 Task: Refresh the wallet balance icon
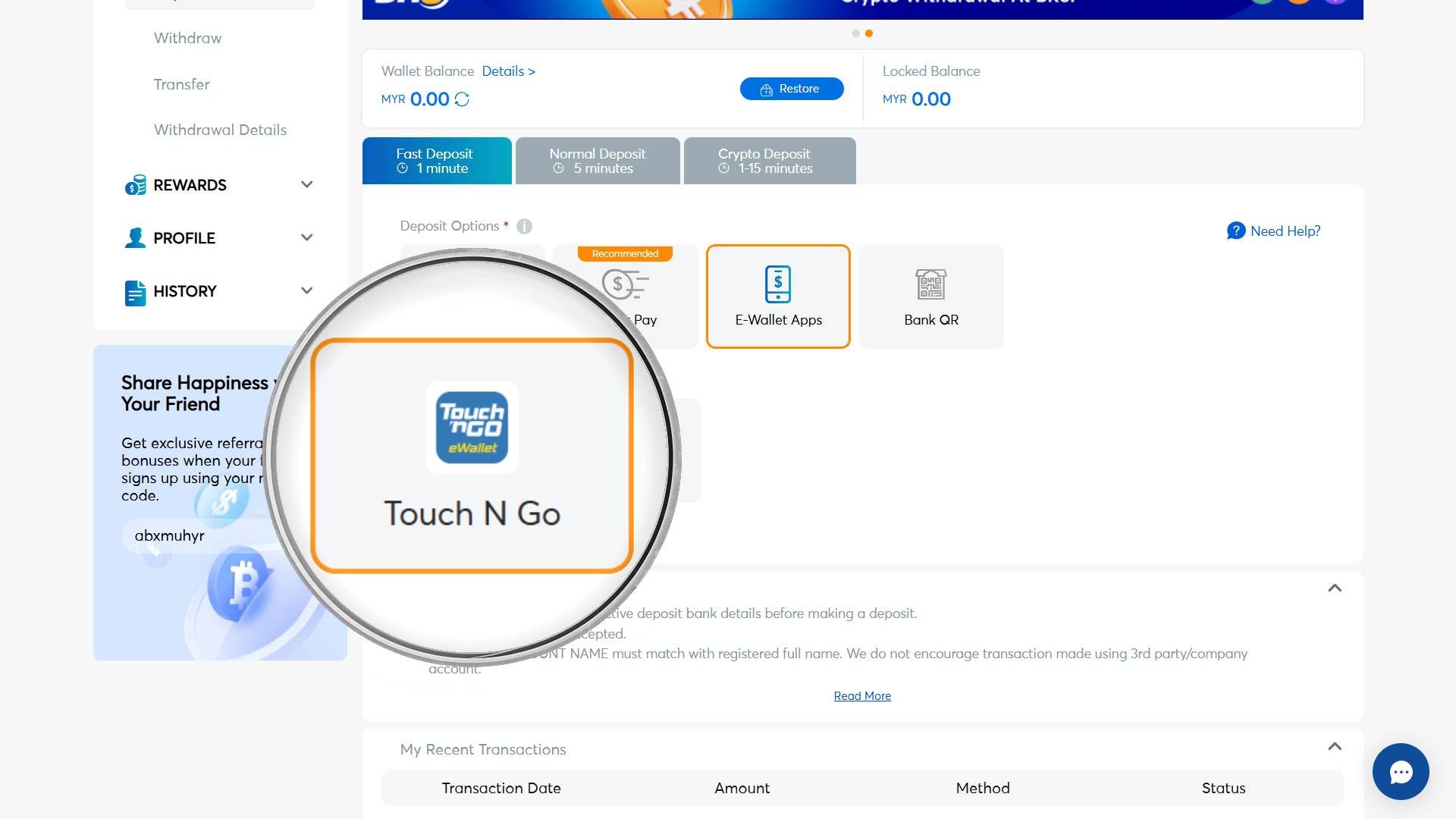tap(462, 99)
